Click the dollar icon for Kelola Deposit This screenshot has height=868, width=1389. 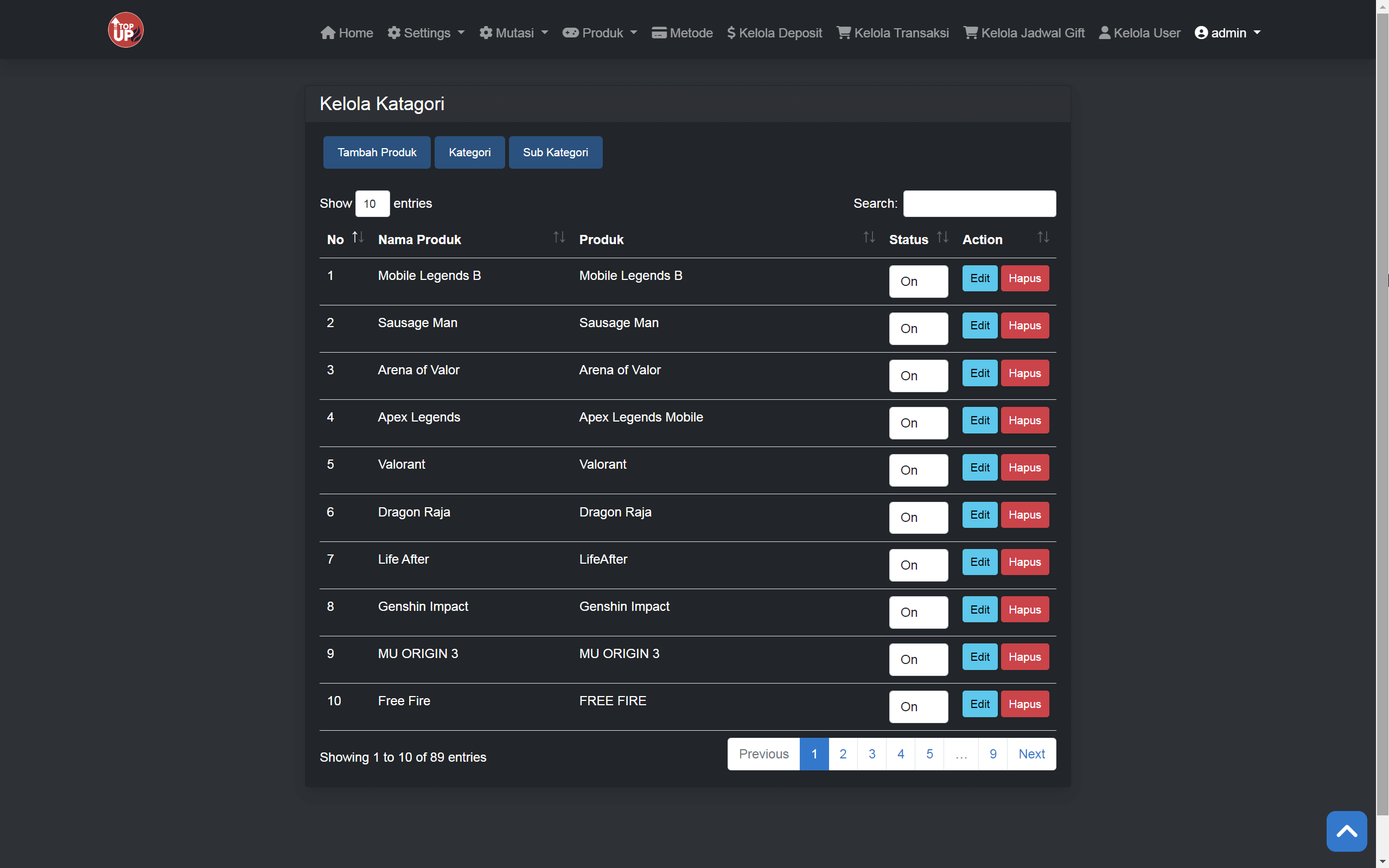pos(731,33)
